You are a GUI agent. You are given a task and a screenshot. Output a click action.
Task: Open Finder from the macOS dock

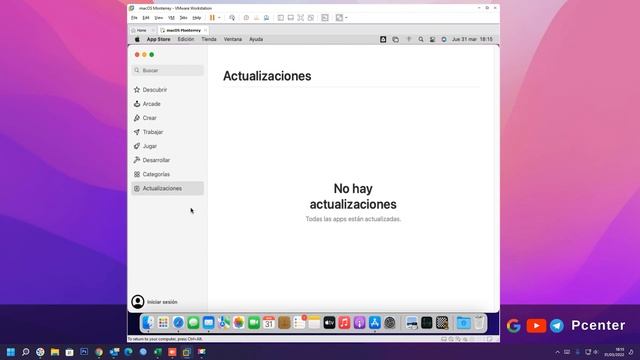coord(148,323)
